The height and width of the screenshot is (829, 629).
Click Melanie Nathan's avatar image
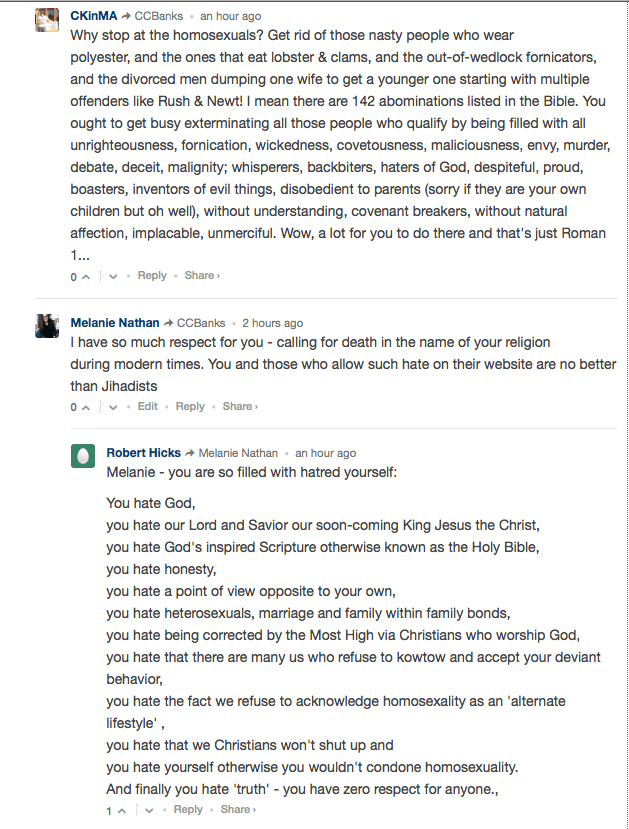pyautogui.click(x=48, y=326)
